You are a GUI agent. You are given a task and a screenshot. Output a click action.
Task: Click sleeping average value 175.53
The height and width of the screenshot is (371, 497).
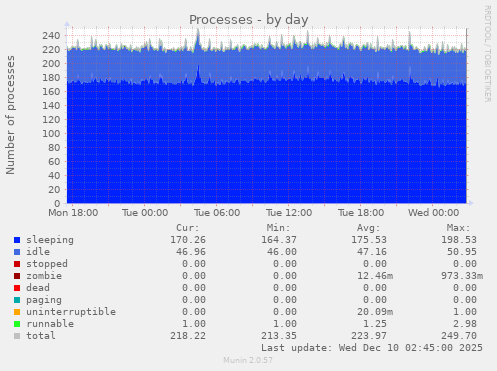pyautogui.click(x=369, y=240)
